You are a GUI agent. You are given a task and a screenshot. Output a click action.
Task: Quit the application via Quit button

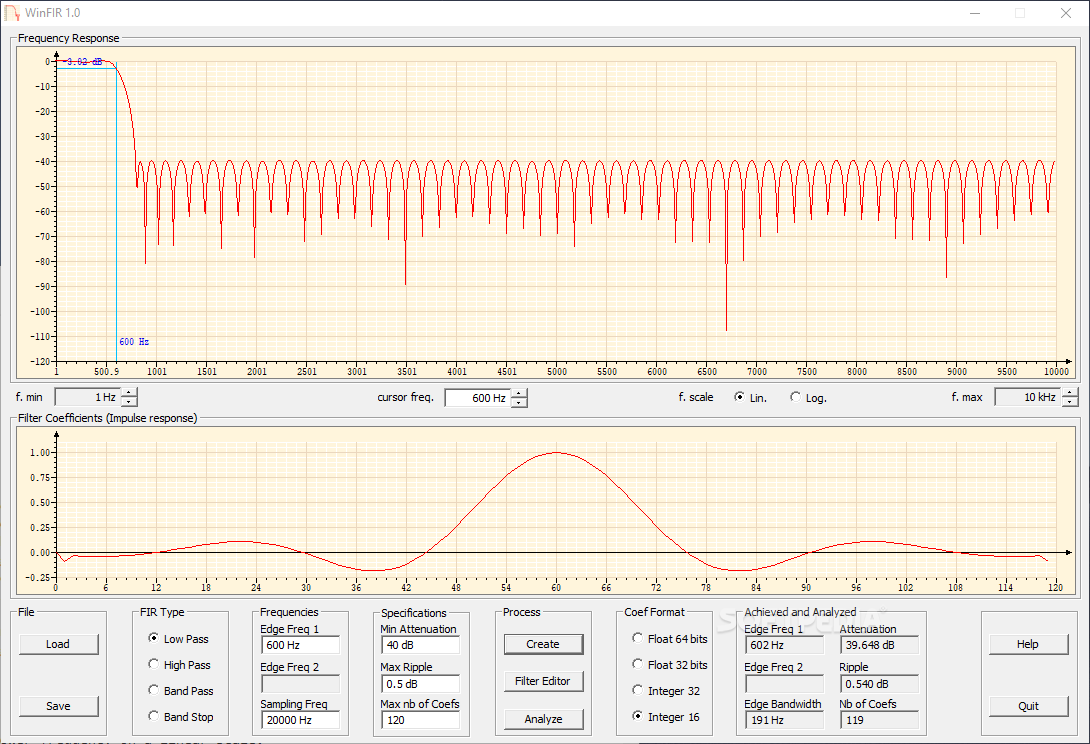[x=1028, y=706]
